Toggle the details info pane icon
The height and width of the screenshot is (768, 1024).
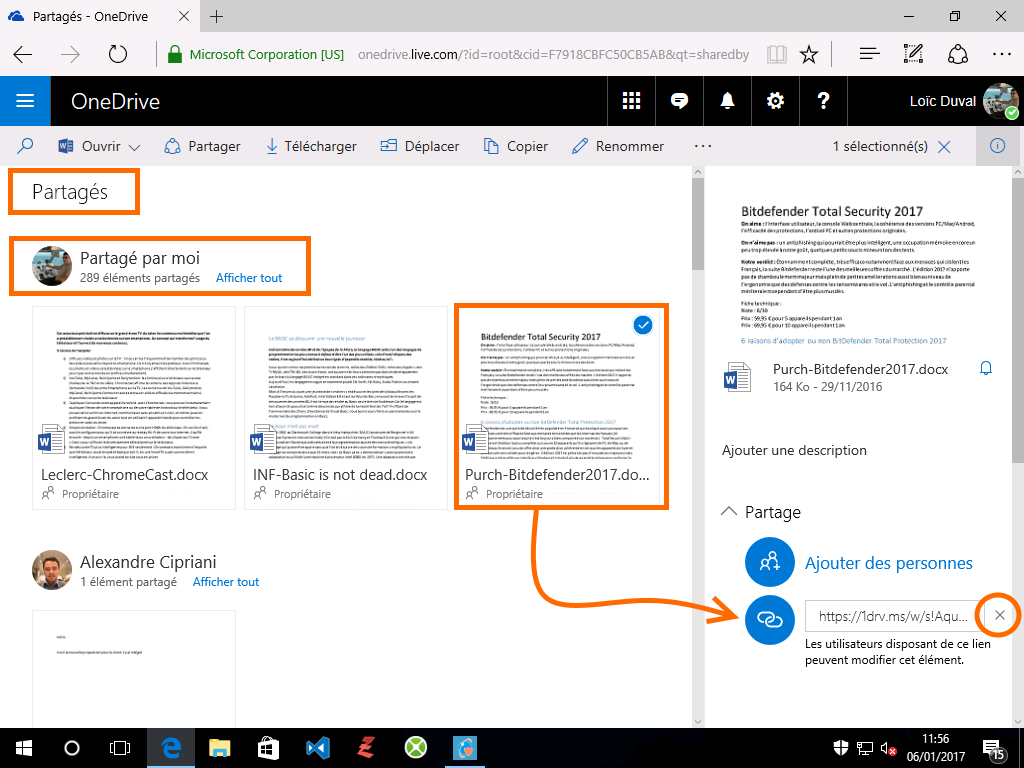coord(997,146)
